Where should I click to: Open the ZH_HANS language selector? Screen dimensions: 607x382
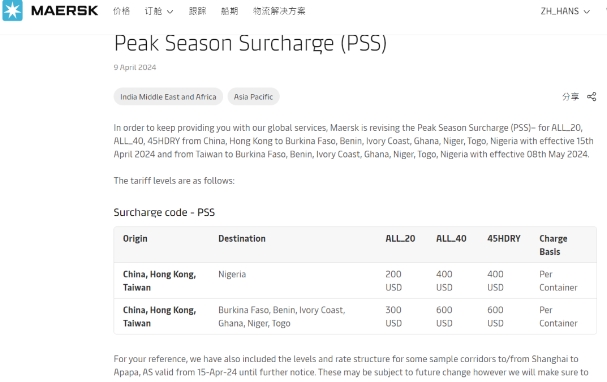pyautogui.click(x=565, y=11)
